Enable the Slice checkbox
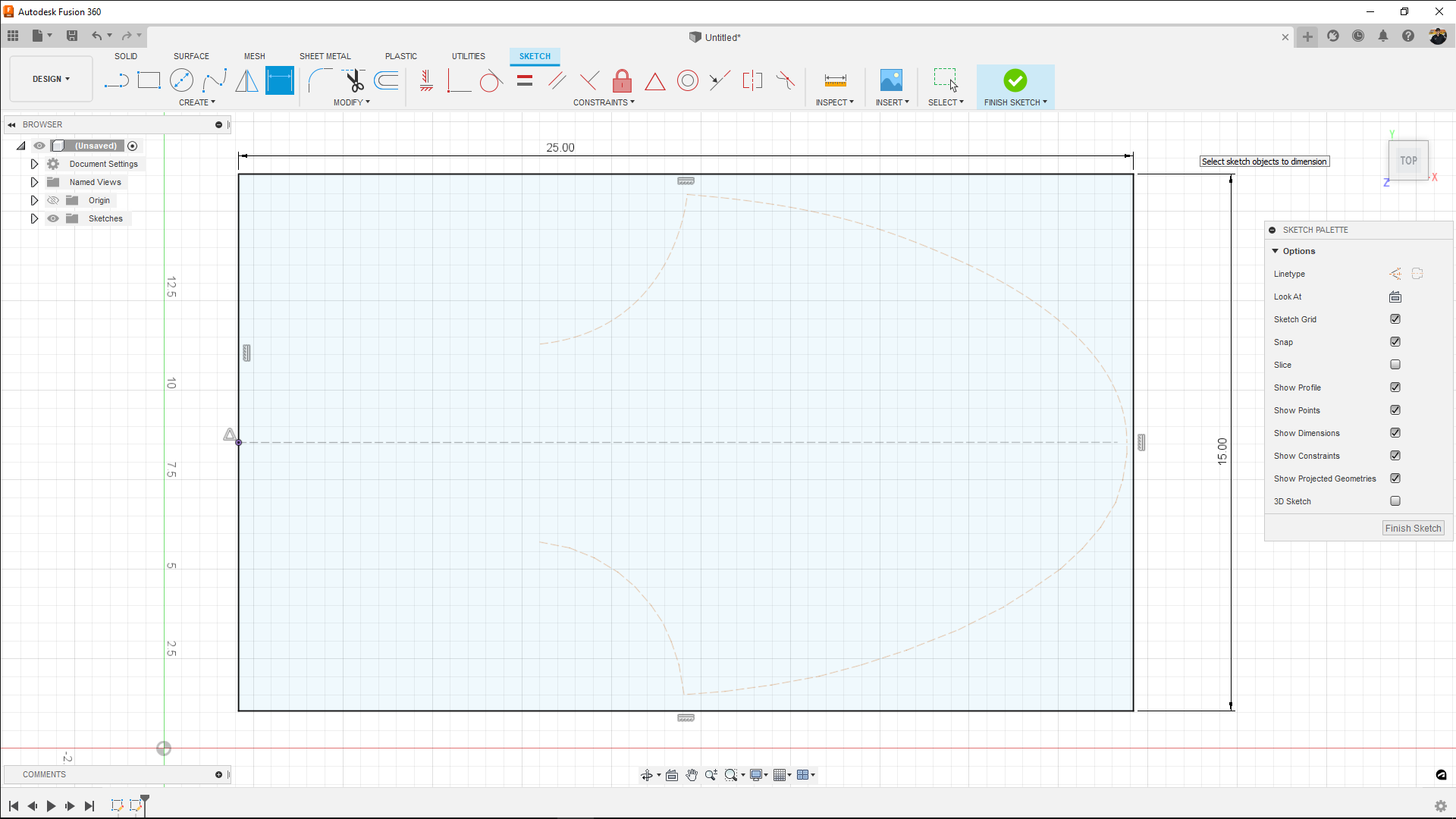The width and height of the screenshot is (1456, 819). click(x=1395, y=365)
